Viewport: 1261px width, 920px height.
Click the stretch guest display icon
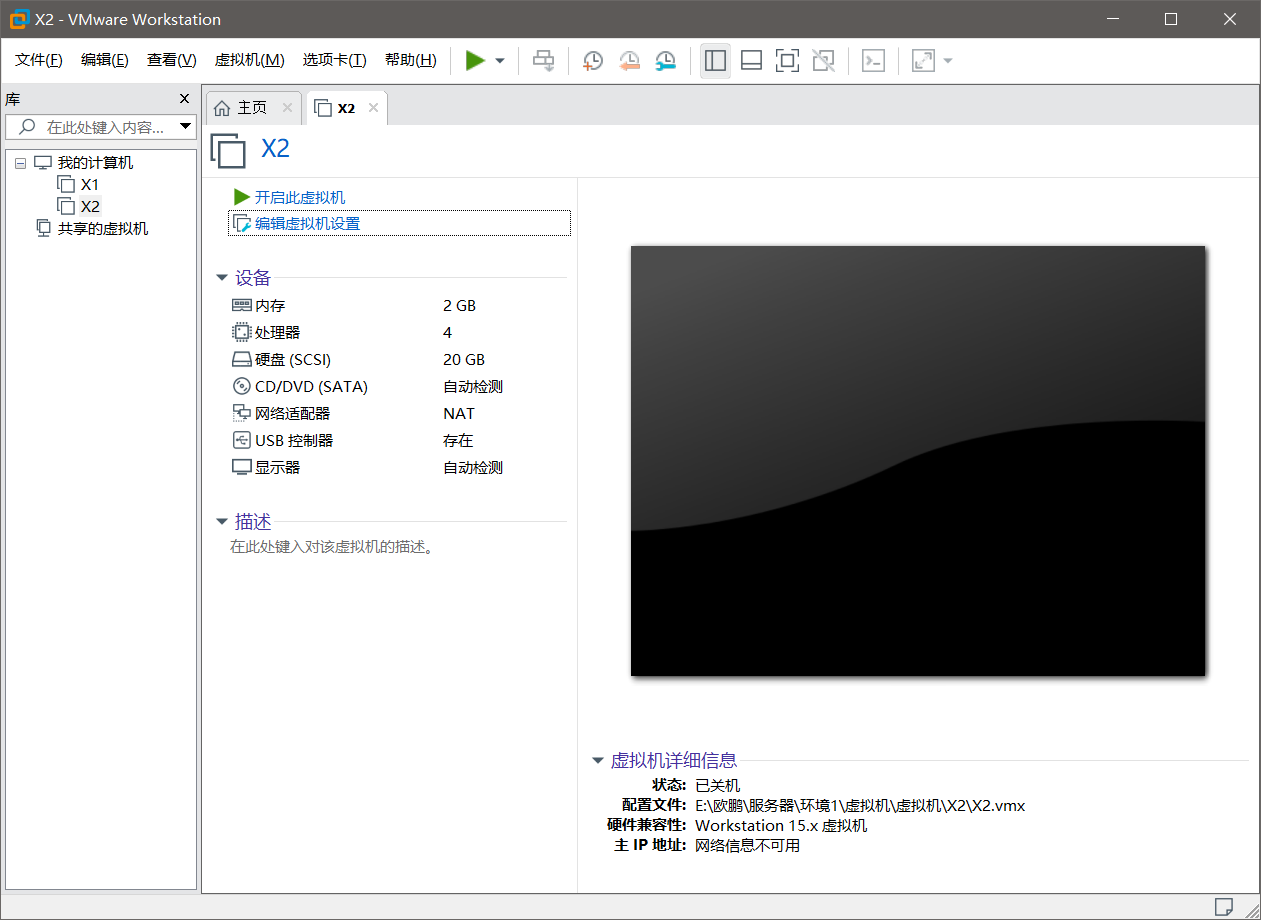(x=923, y=61)
